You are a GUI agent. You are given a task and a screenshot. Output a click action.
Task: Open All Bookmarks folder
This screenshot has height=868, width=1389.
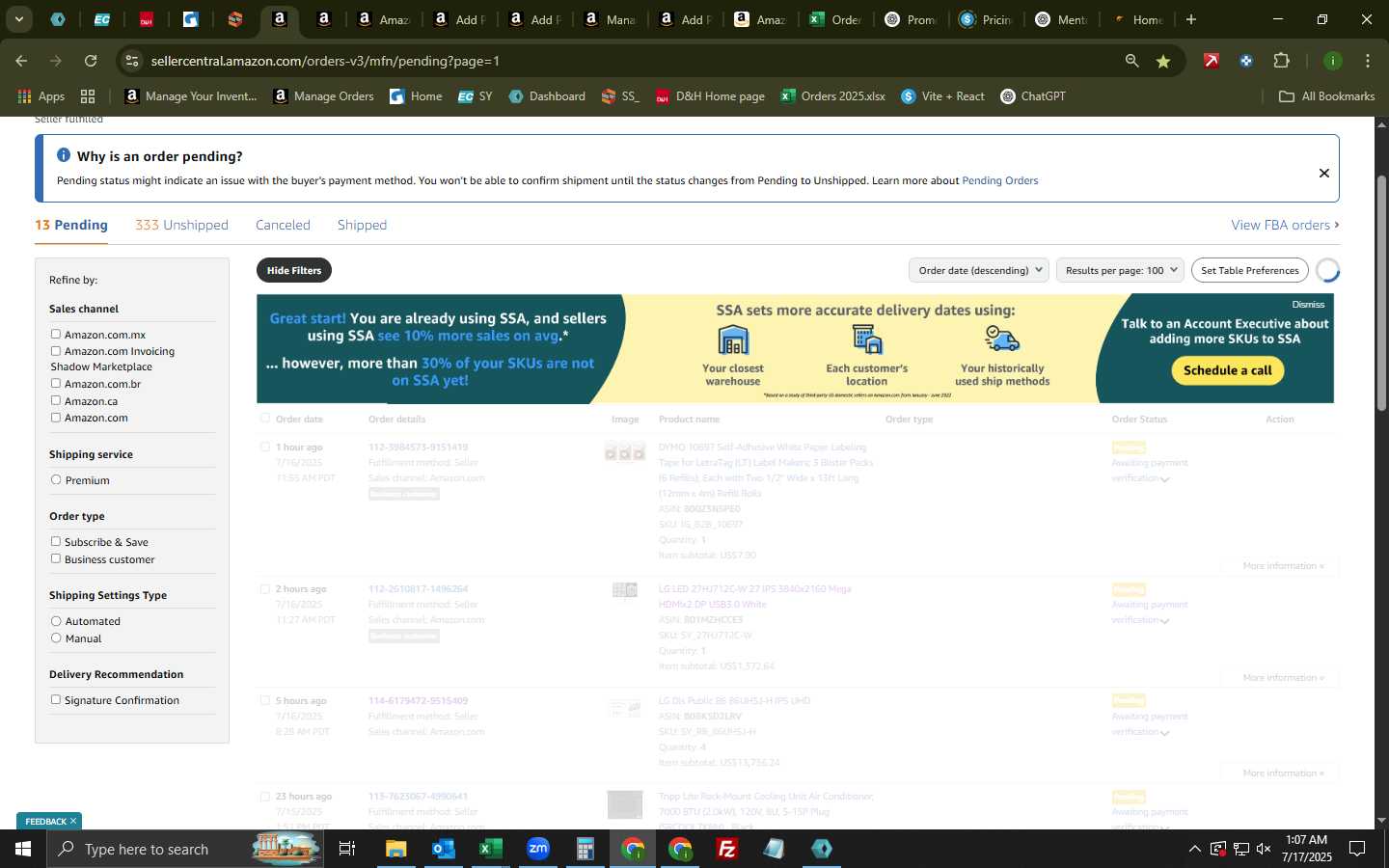[1326, 96]
